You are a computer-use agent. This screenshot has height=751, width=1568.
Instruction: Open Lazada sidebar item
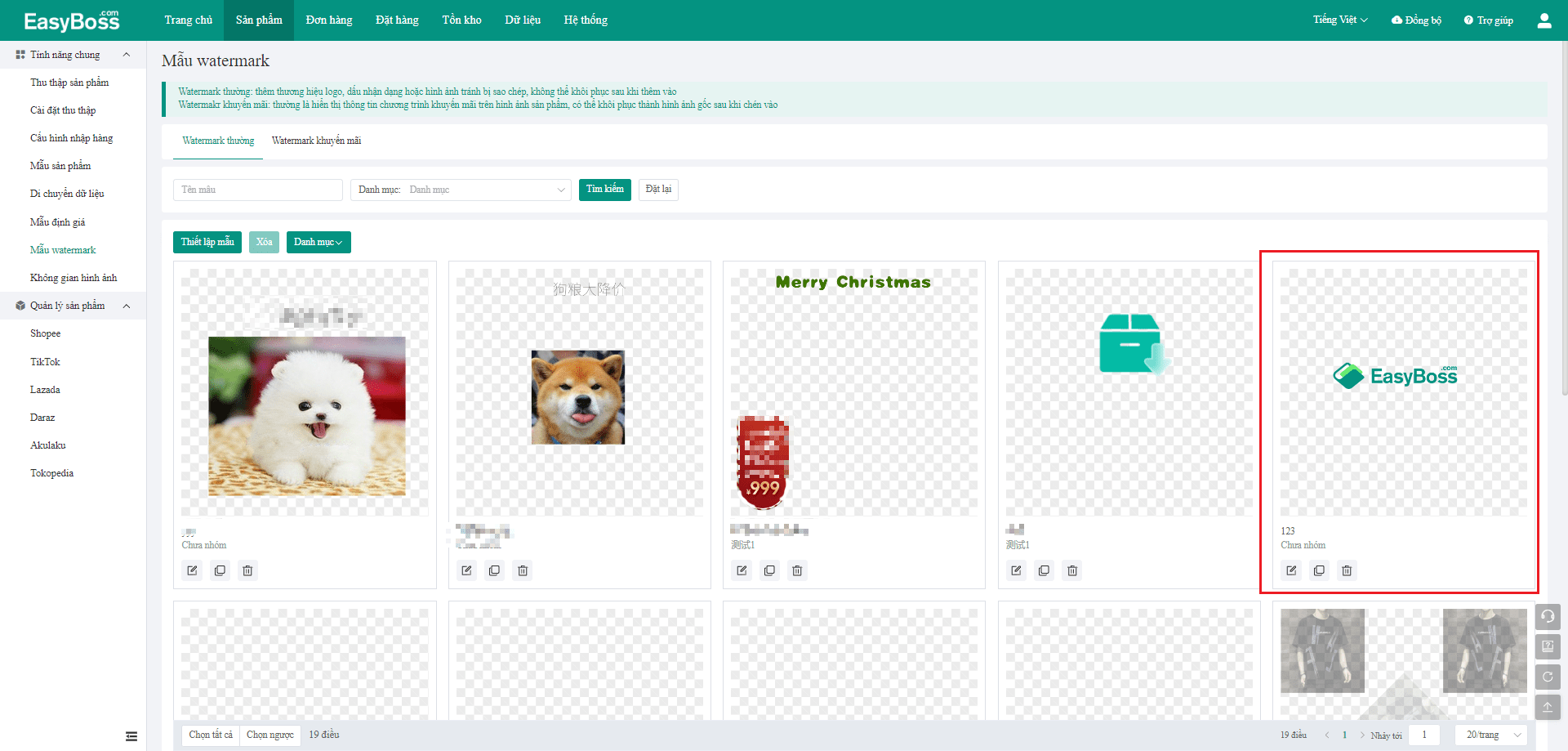pos(46,390)
